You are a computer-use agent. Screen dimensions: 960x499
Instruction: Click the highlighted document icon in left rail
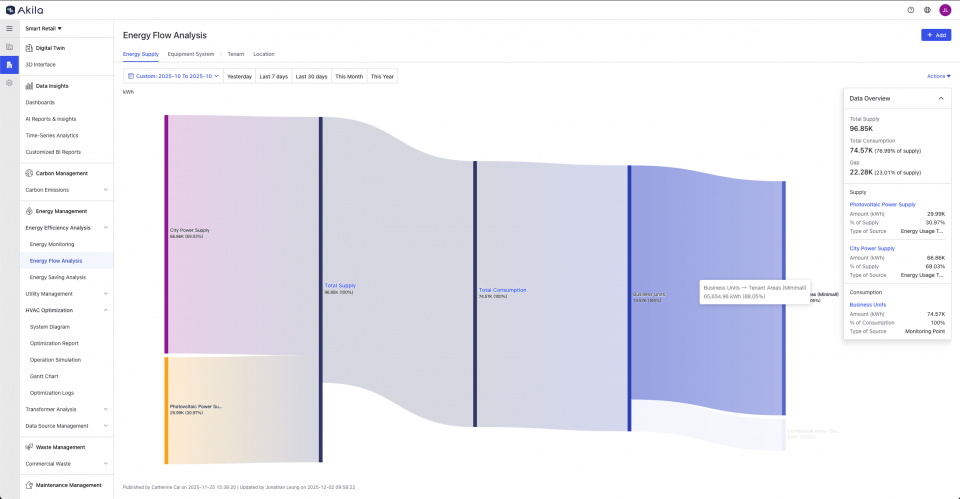tap(9, 65)
